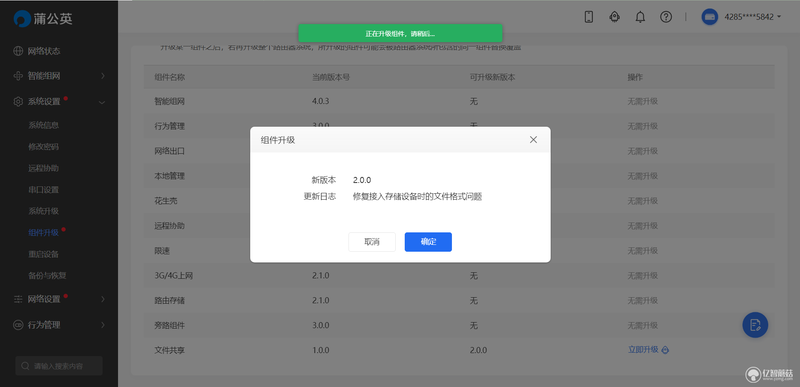800x387 pixels.
Task: Click the green upgrading notification banner
Action: pos(400,33)
